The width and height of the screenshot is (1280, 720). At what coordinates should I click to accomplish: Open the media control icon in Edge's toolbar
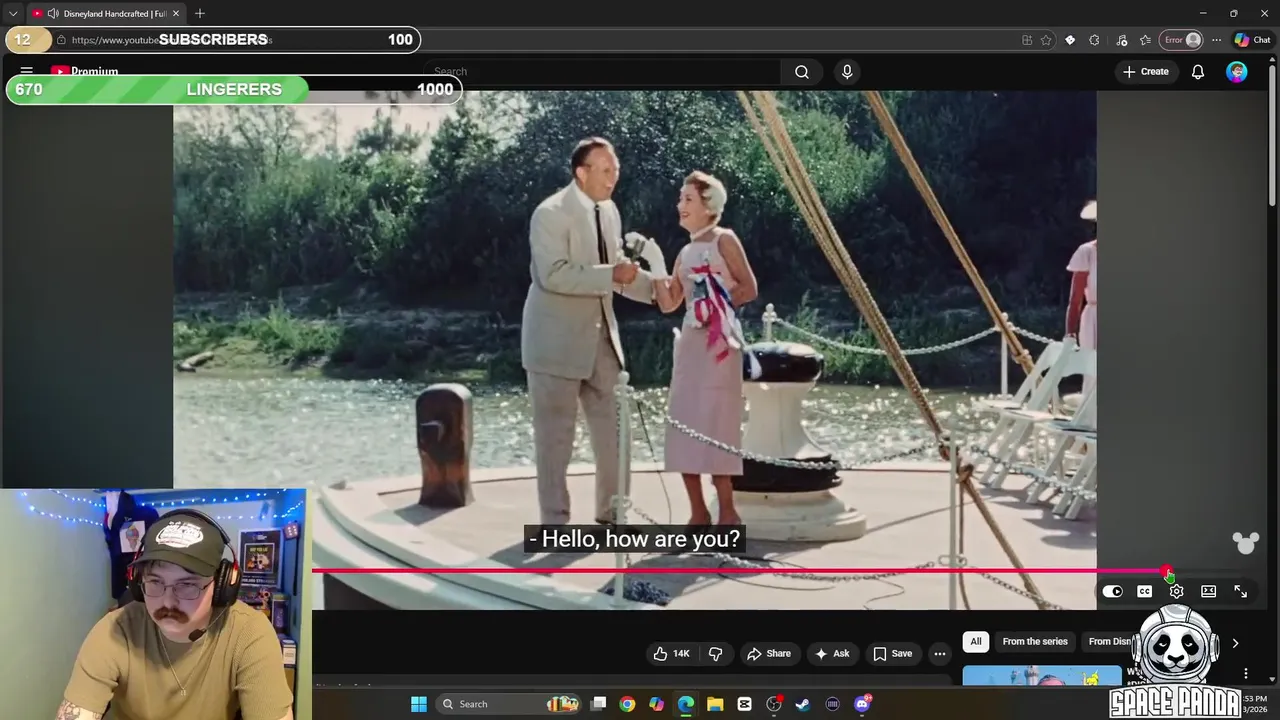pos(1121,40)
